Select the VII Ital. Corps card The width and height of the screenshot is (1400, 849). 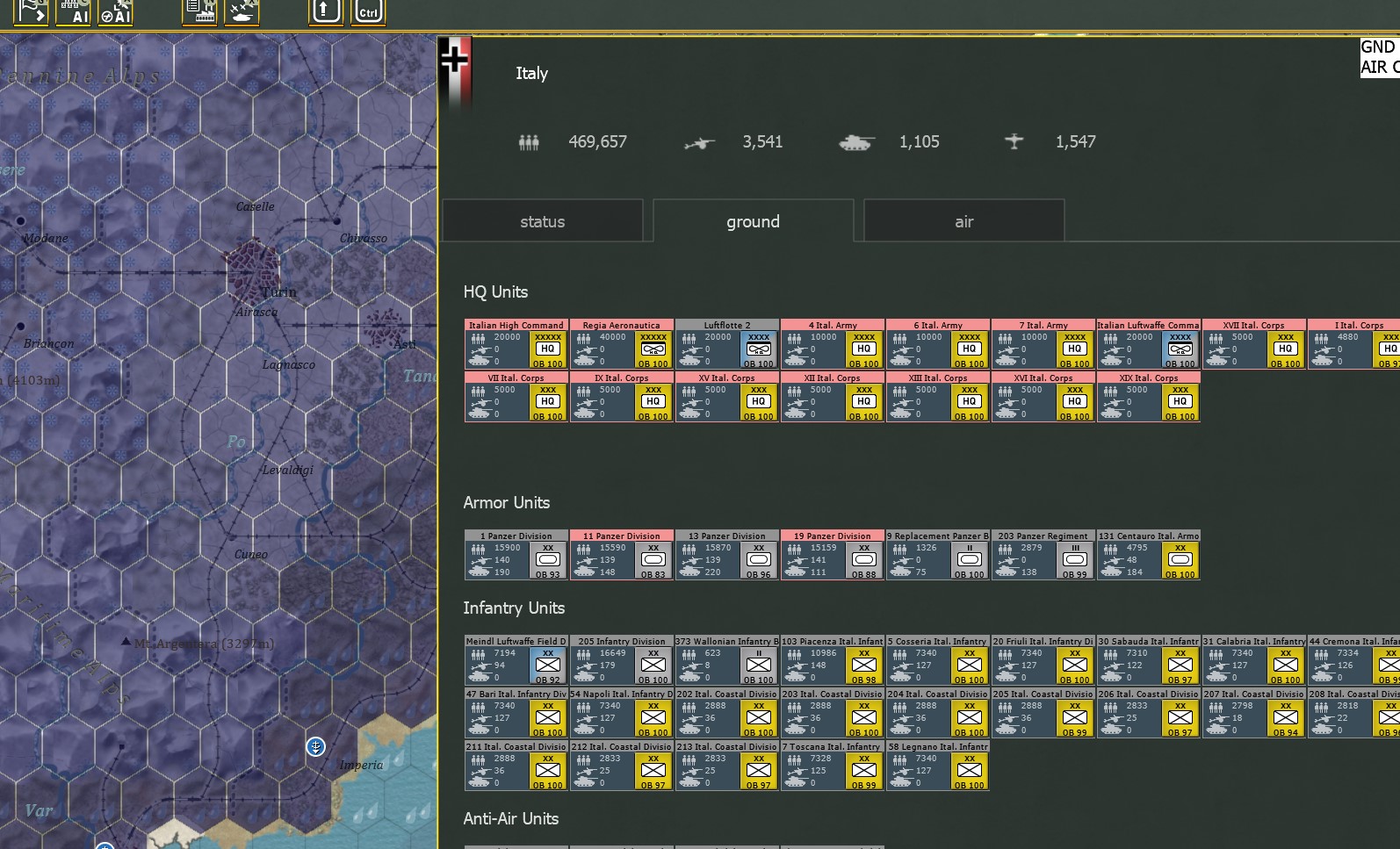pyautogui.click(x=516, y=397)
